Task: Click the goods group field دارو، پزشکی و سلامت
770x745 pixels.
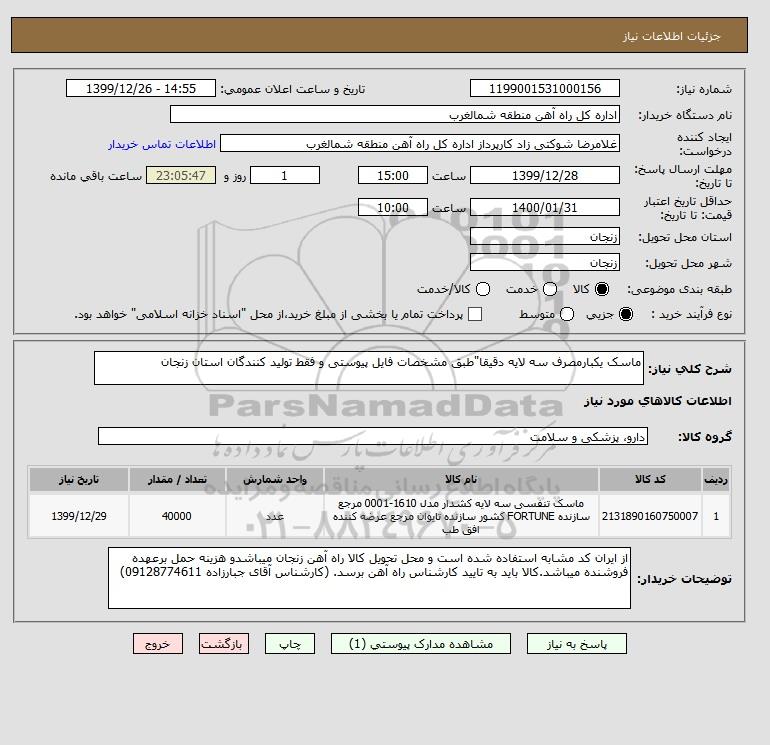Action: (x=373, y=437)
